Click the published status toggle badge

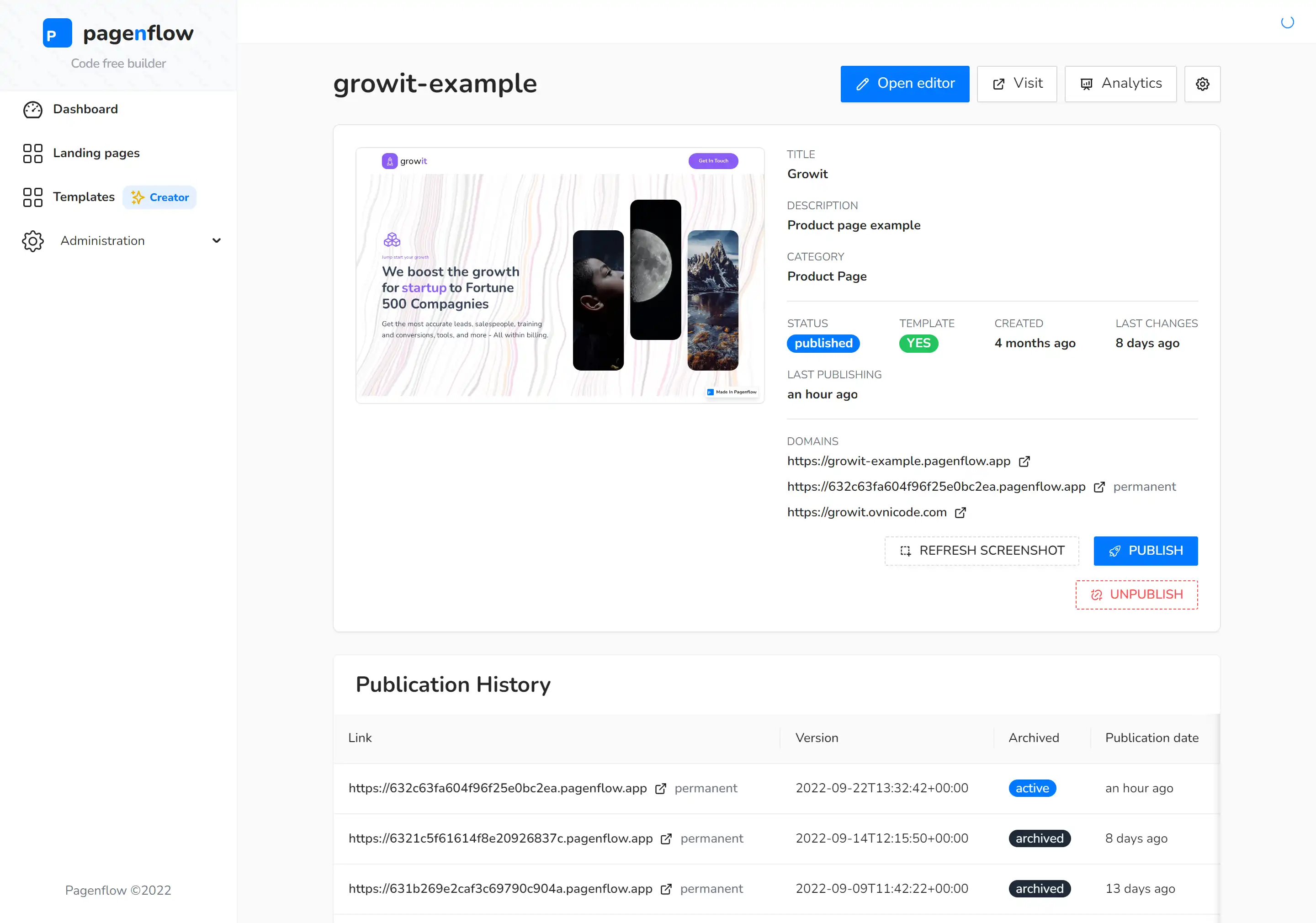[x=822, y=344]
